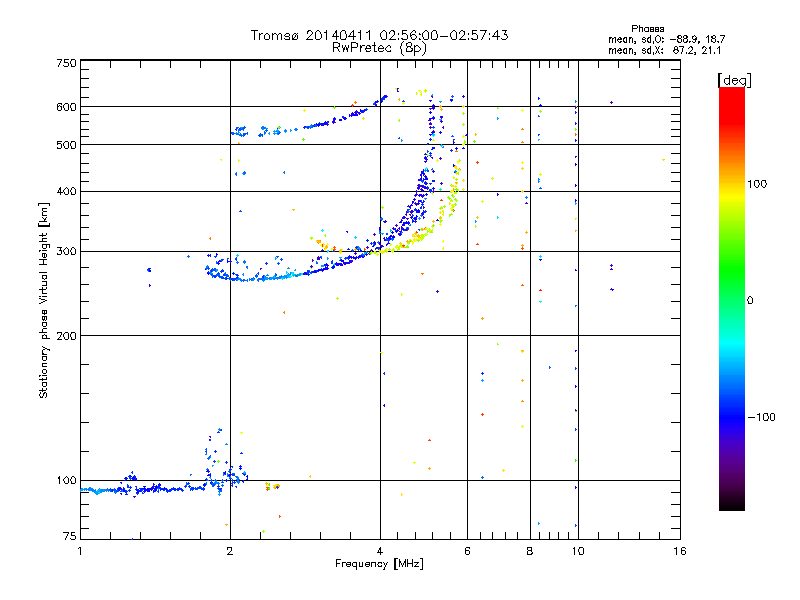The height and width of the screenshot is (600, 800).
Task: Click the 'mean, sd,O: -88.9, 18.7' text
Action: tap(666, 39)
